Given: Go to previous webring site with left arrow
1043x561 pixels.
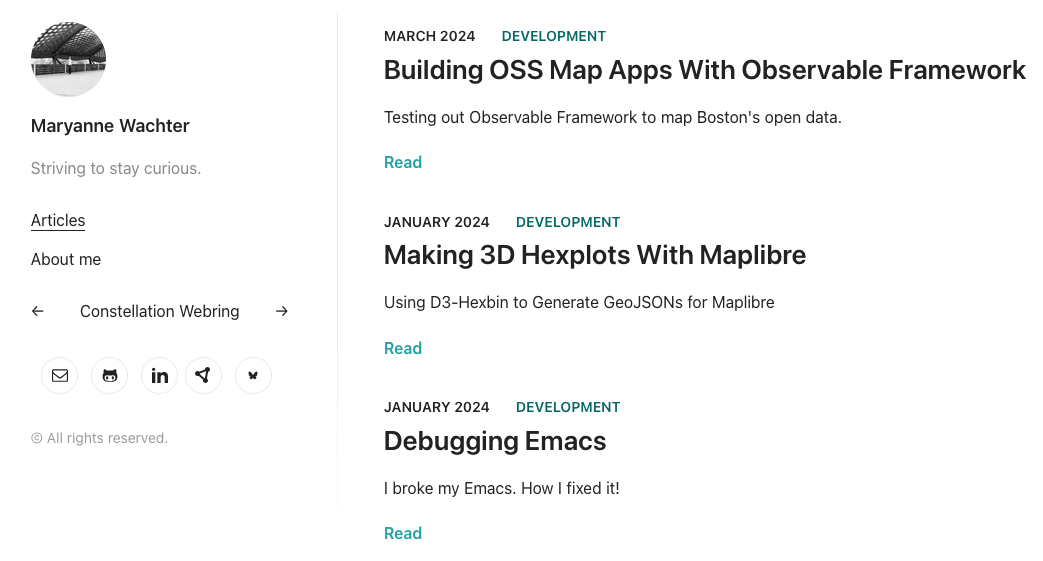Looking at the screenshot, I should 38,312.
